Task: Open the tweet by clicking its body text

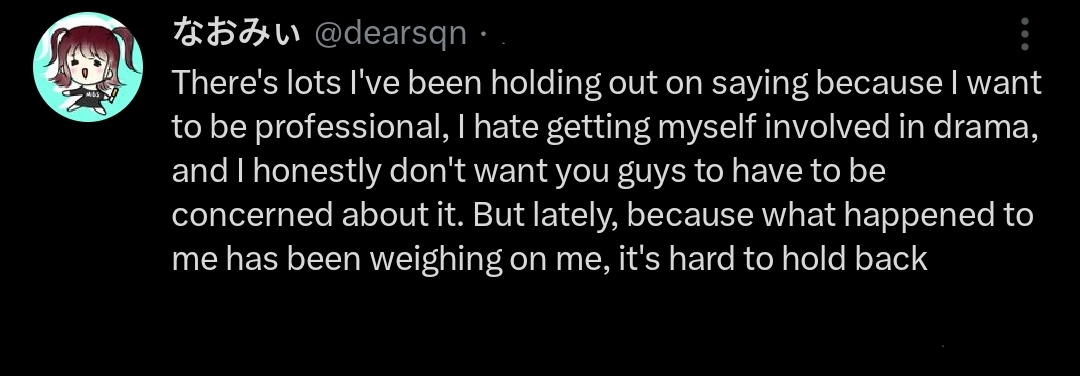Action: click(606, 170)
